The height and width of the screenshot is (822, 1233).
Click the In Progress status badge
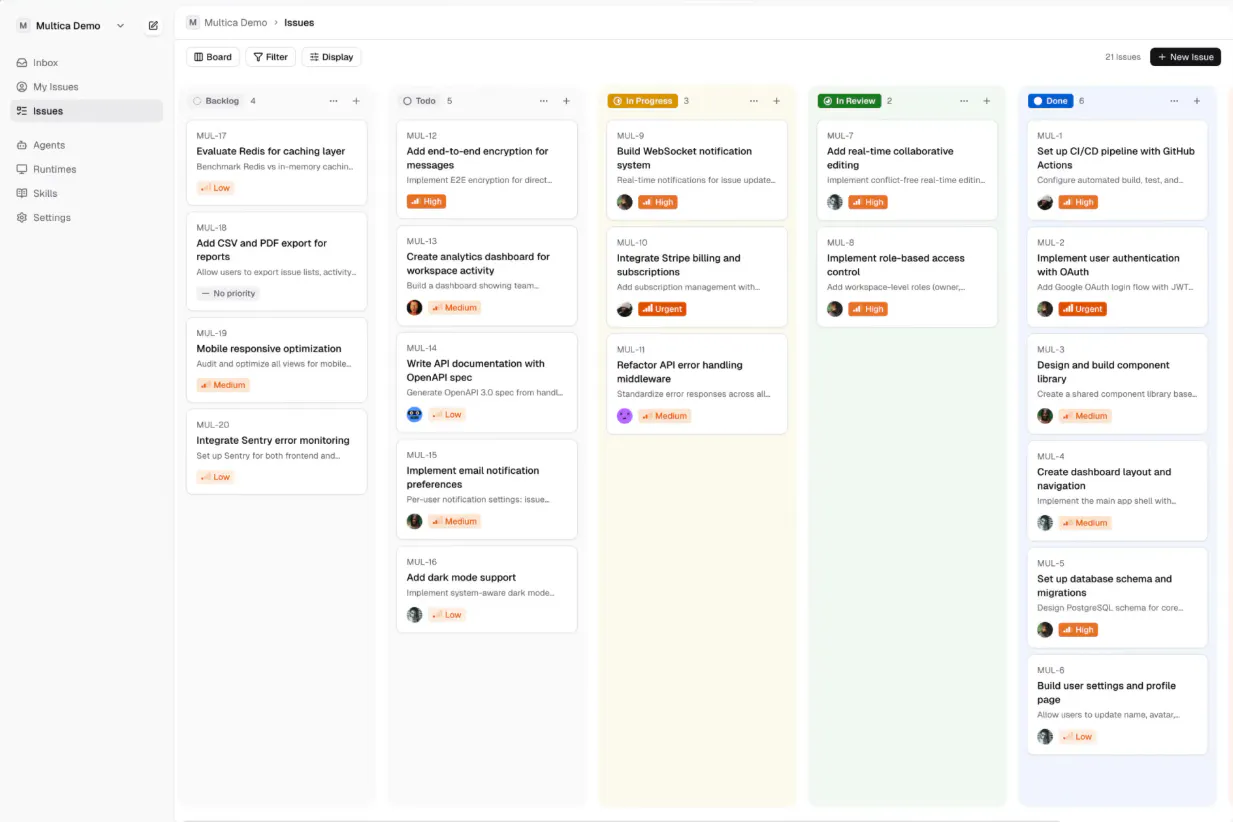pyautogui.click(x=643, y=101)
